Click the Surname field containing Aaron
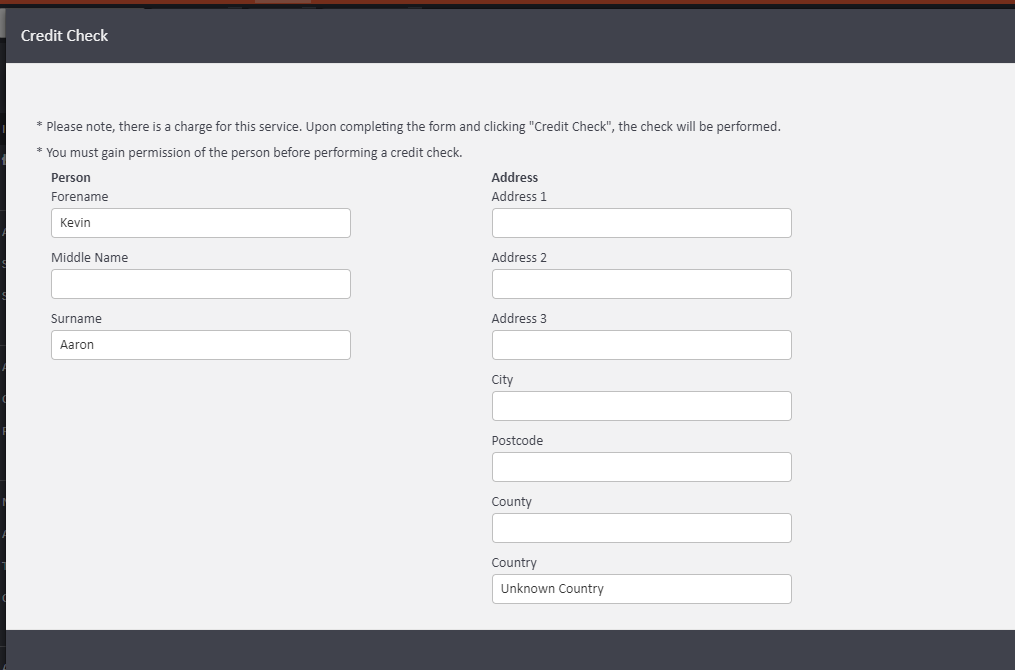The image size is (1015, 670). pyautogui.click(x=200, y=345)
